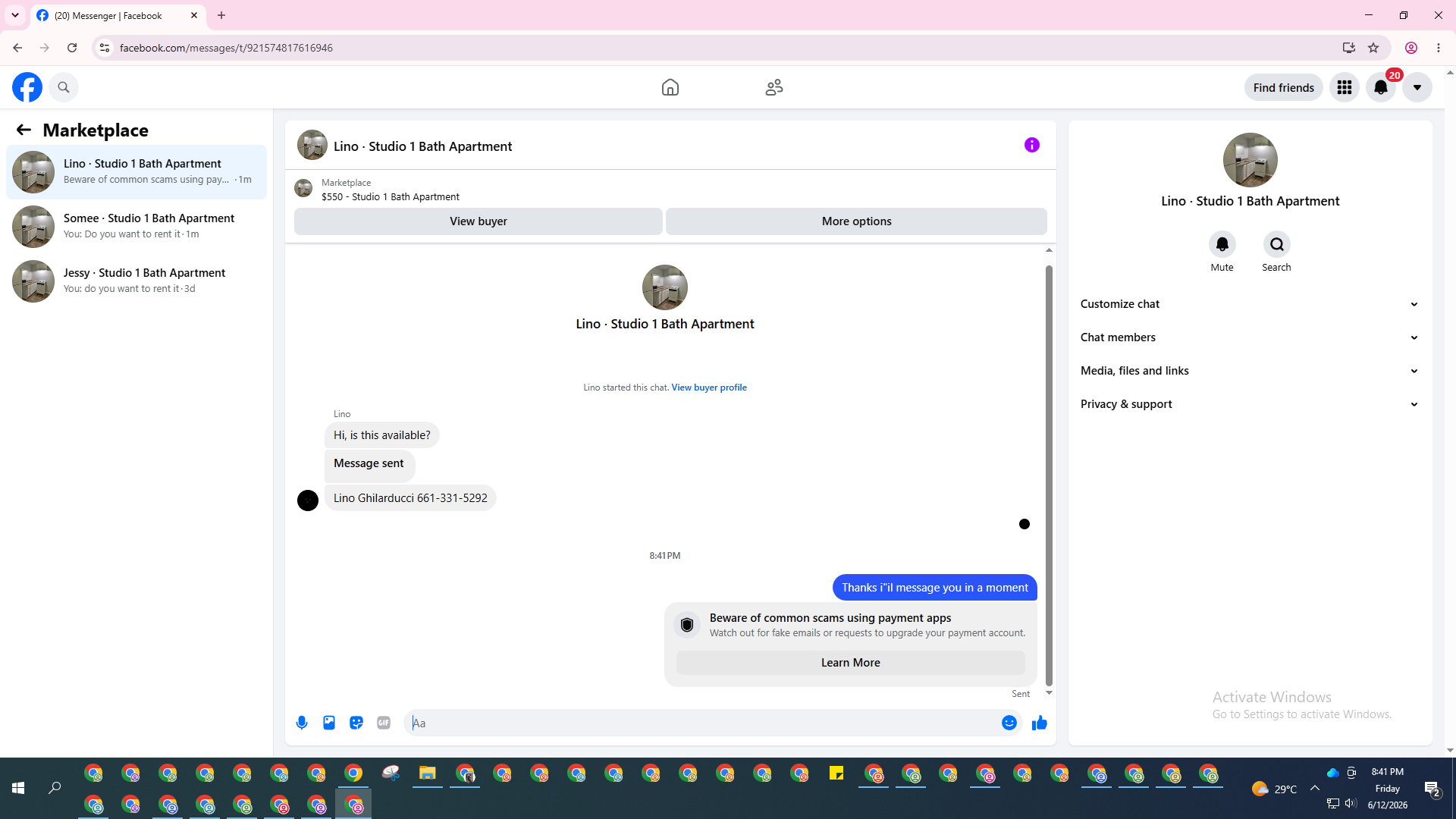This screenshot has height=819, width=1456.
Task: Expand Customize chat section
Action: click(1250, 304)
